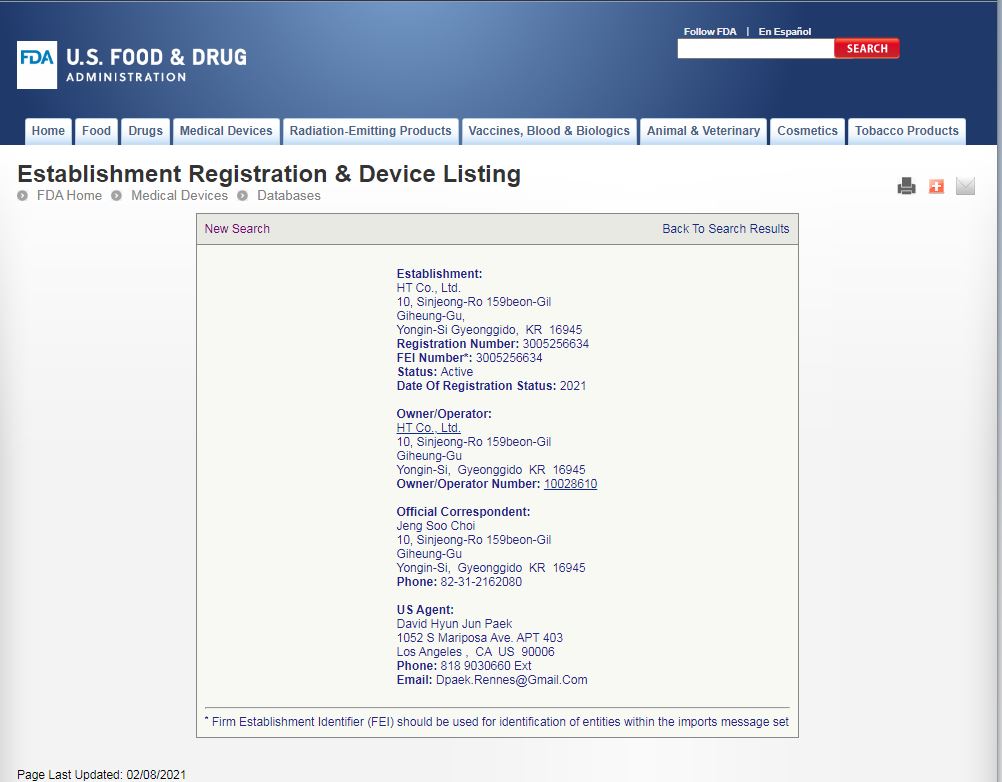Go to the Drugs tab
The image size is (1002, 782).
(145, 131)
